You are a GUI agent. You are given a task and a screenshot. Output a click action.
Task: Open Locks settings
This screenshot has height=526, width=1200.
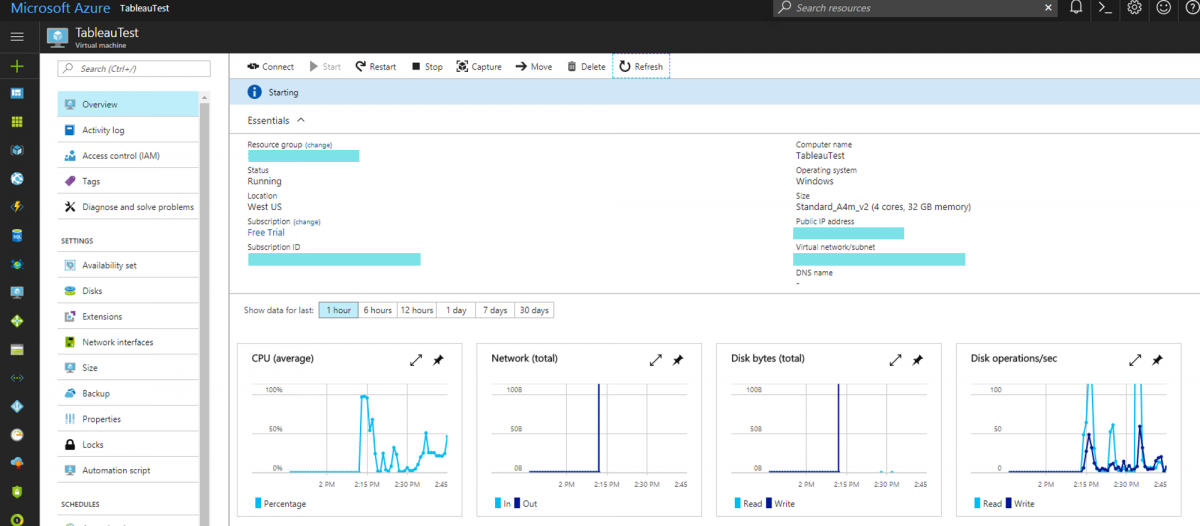pyautogui.click(x=128, y=445)
